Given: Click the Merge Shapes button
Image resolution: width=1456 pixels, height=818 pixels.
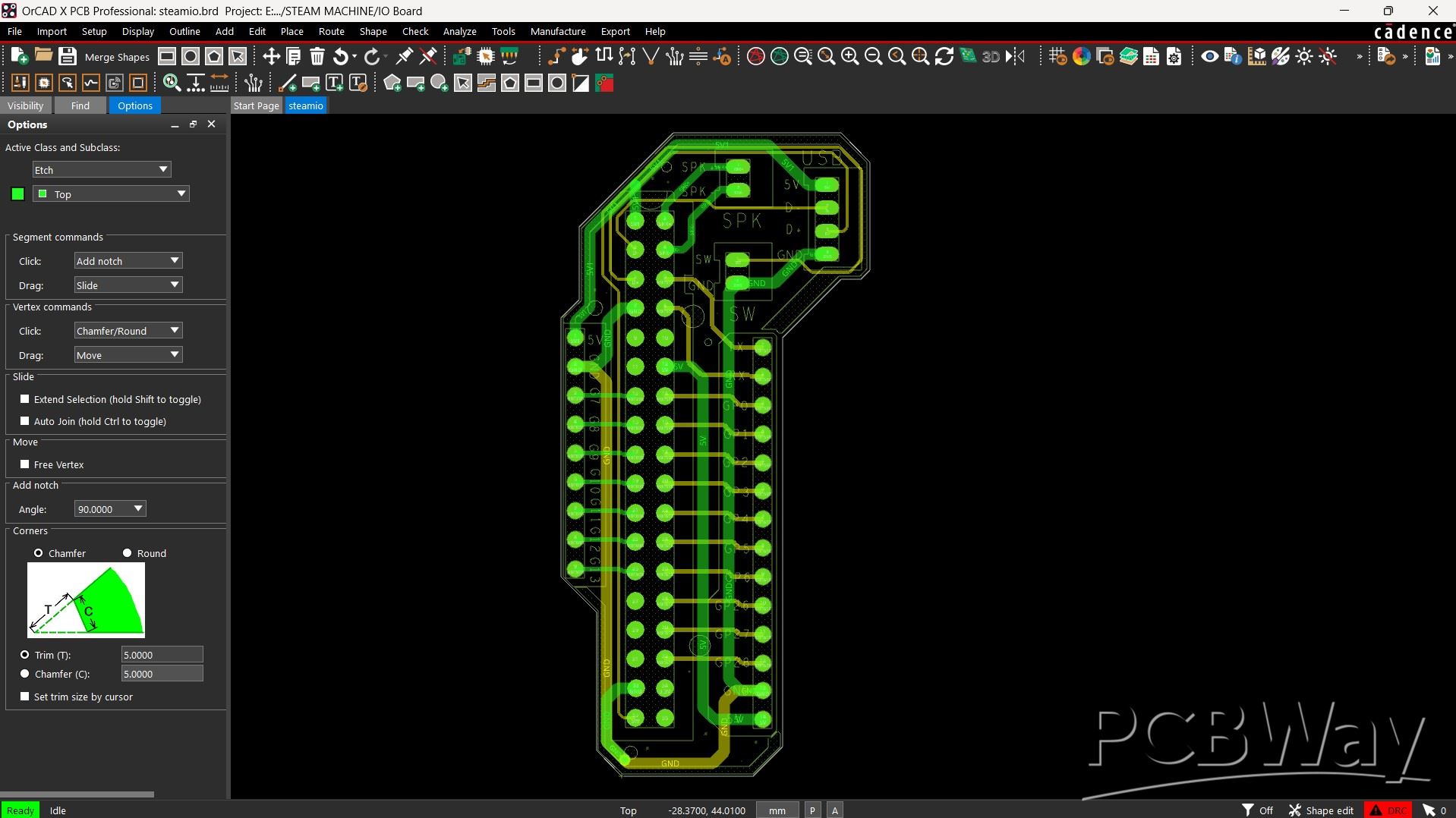Looking at the screenshot, I should coord(117,57).
